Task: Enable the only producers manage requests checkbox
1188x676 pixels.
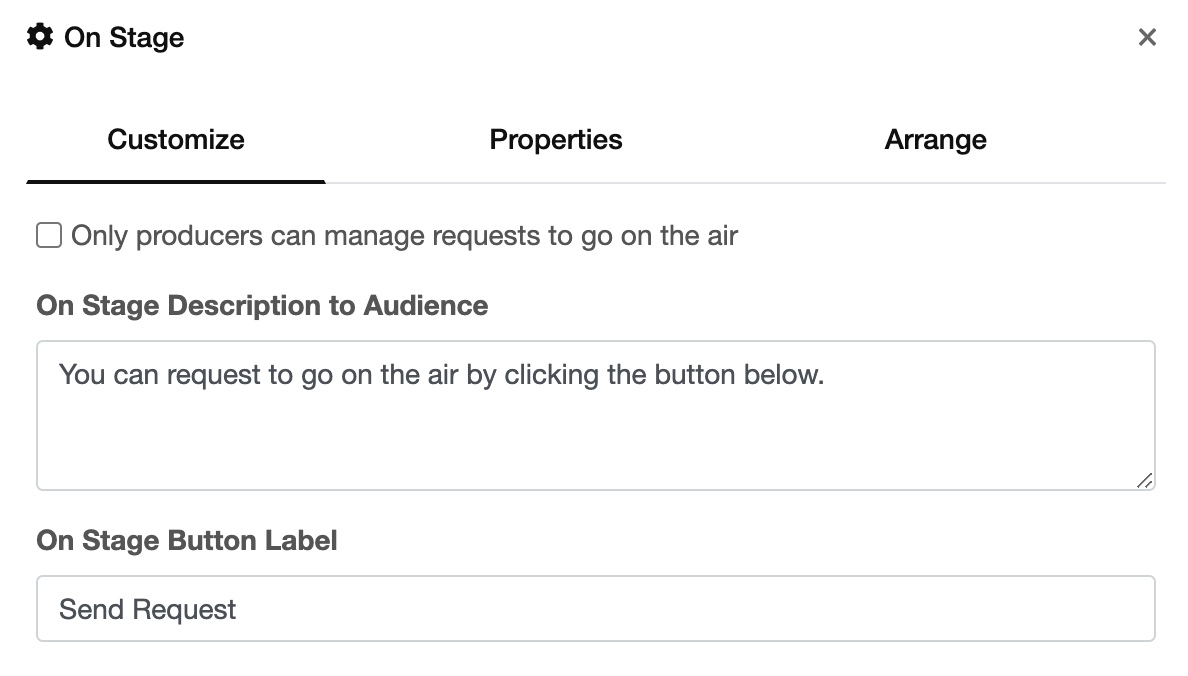Action: [x=49, y=236]
